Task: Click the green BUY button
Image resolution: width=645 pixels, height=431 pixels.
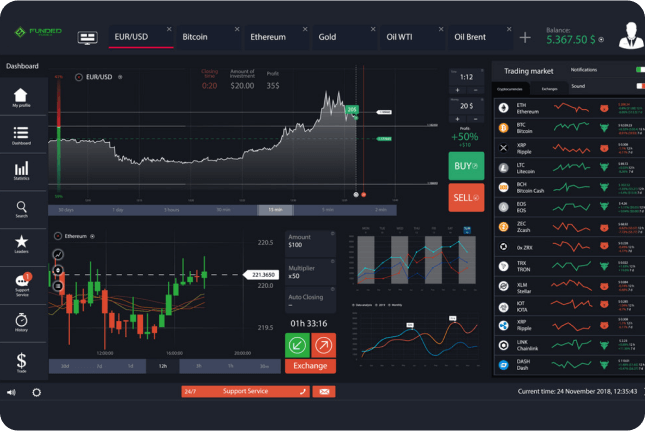Action: pos(466,166)
